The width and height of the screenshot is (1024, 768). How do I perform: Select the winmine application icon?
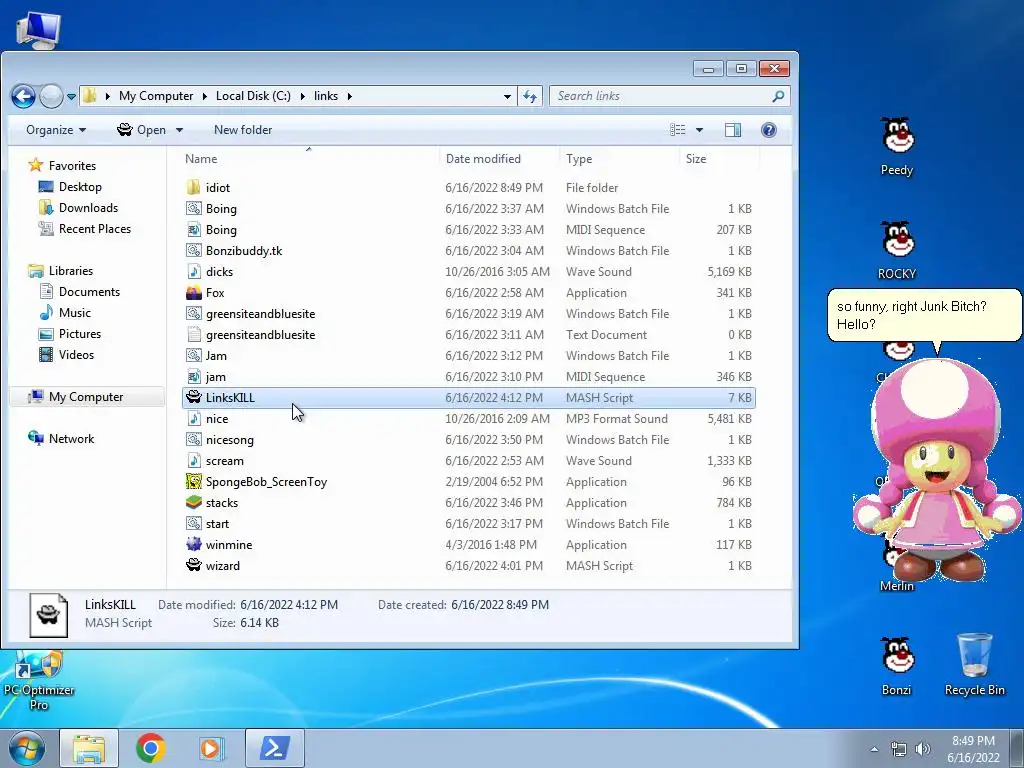[193, 544]
